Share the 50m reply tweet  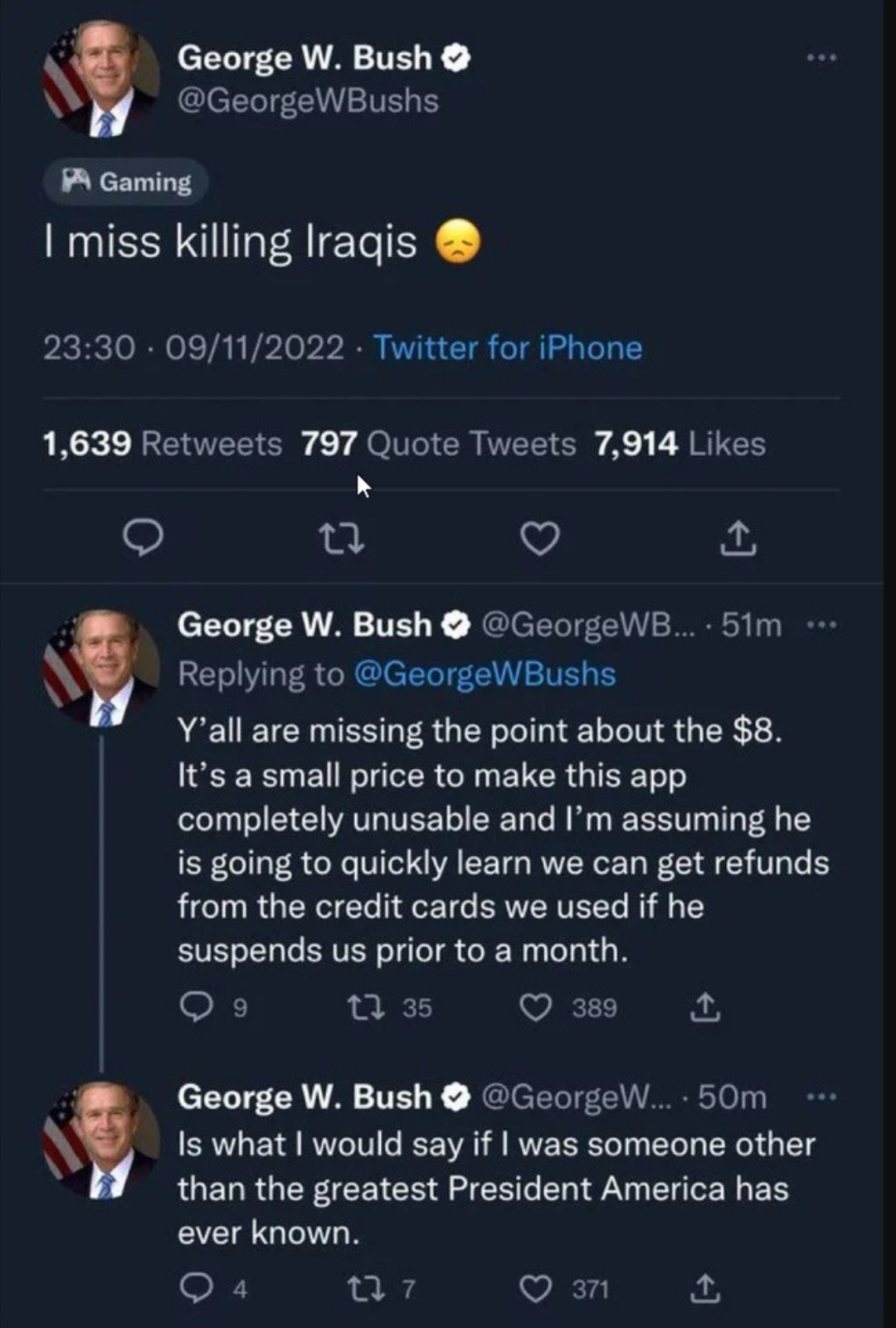(705, 1289)
